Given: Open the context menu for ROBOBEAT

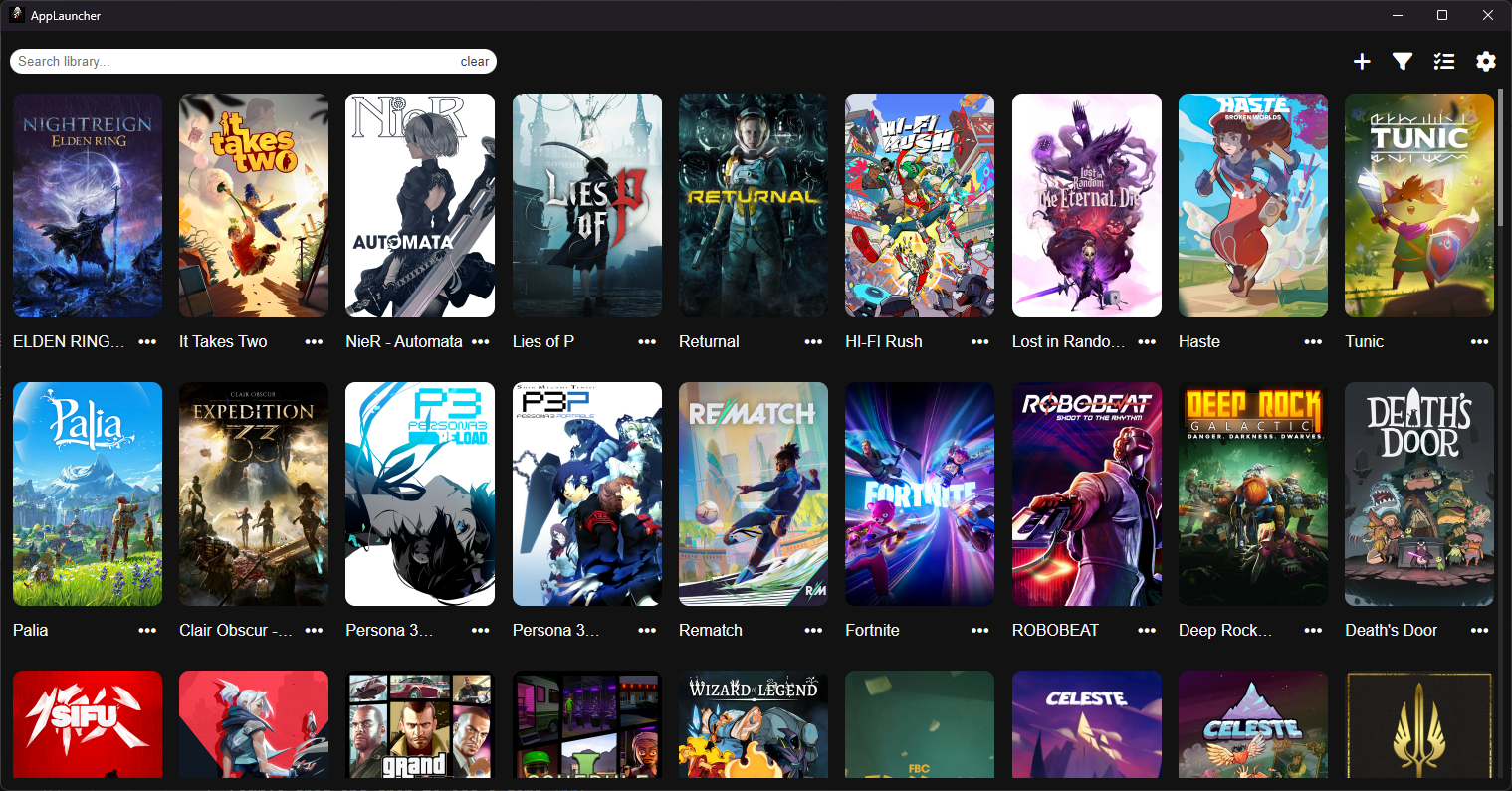Looking at the screenshot, I should pyautogui.click(x=1147, y=630).
